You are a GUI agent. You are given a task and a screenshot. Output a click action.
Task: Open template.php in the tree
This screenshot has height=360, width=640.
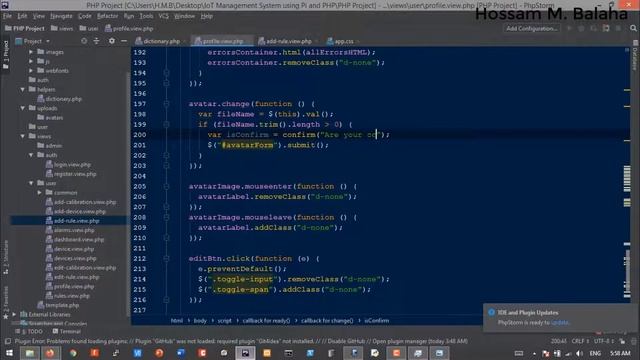[x=62, y=305]
